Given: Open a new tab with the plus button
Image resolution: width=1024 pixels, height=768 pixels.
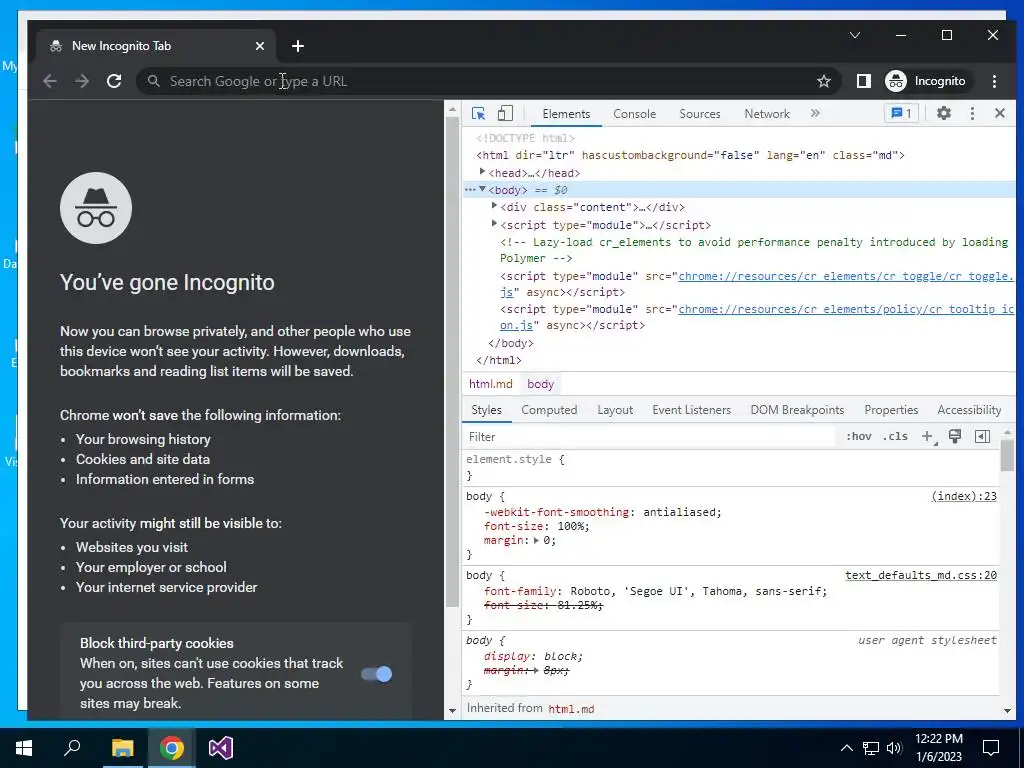Looking at the screenshot, I should 298,46.
